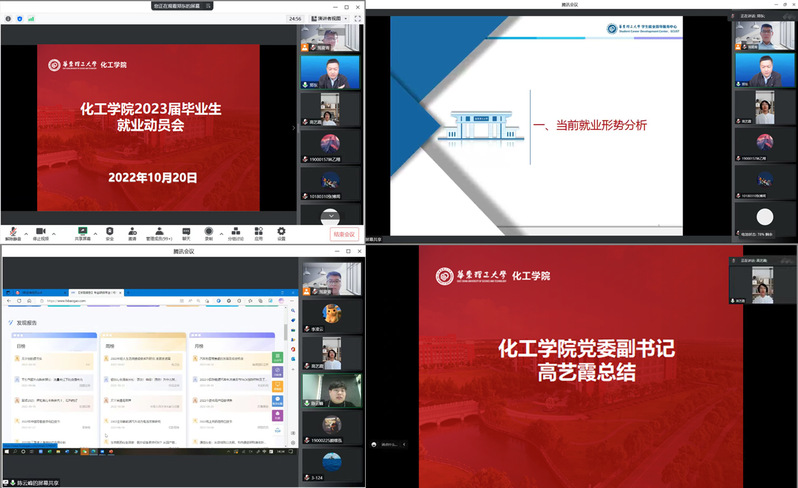Screen dimensions: 798x488
Task: Open the speaker view dropdown (演讲者视图)
Action: [328, 18]
